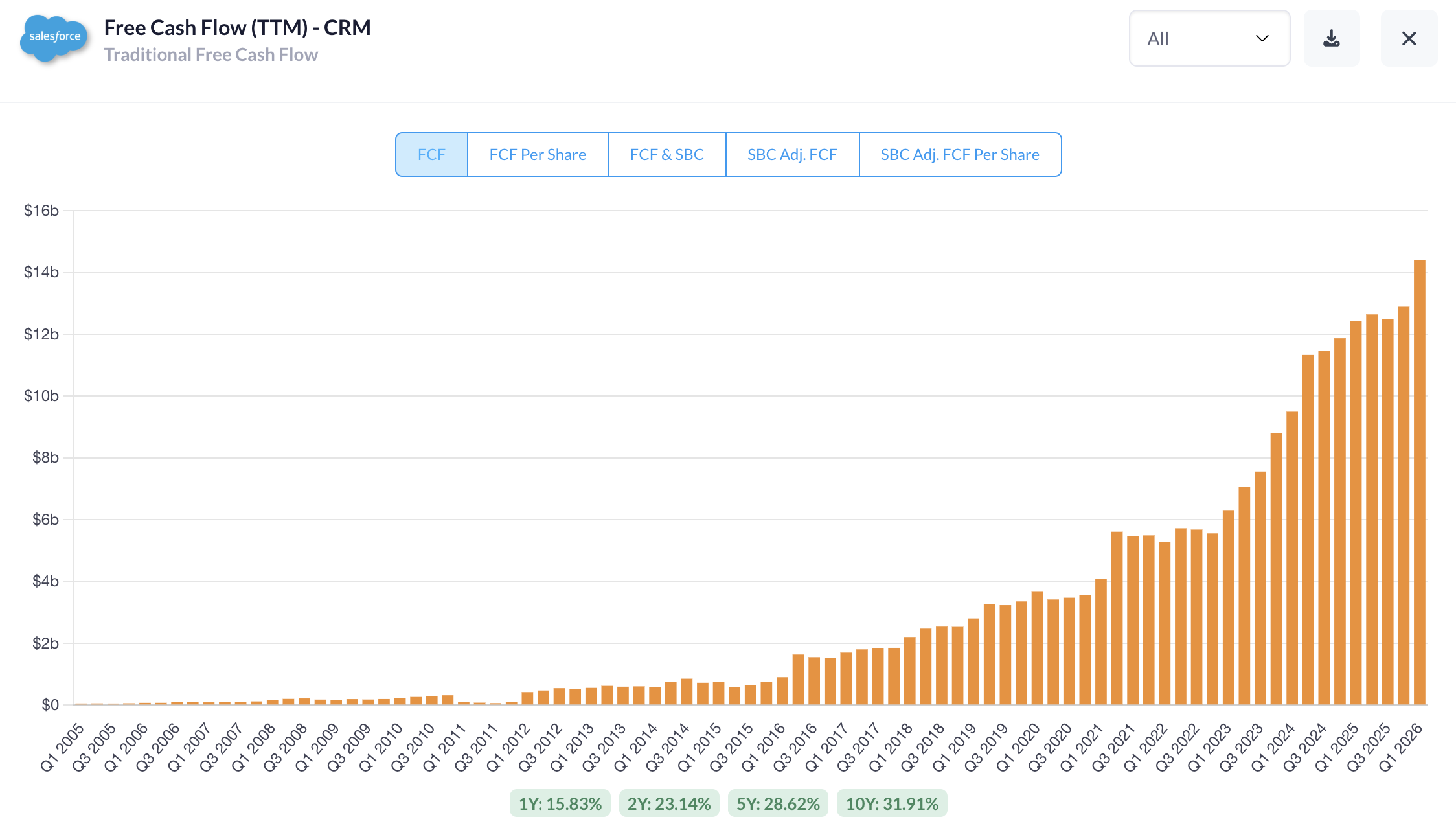Close the chart with the X icon
This screenshot has height=828, width=1456.
pyautogui.click(x=1409, y=39)
